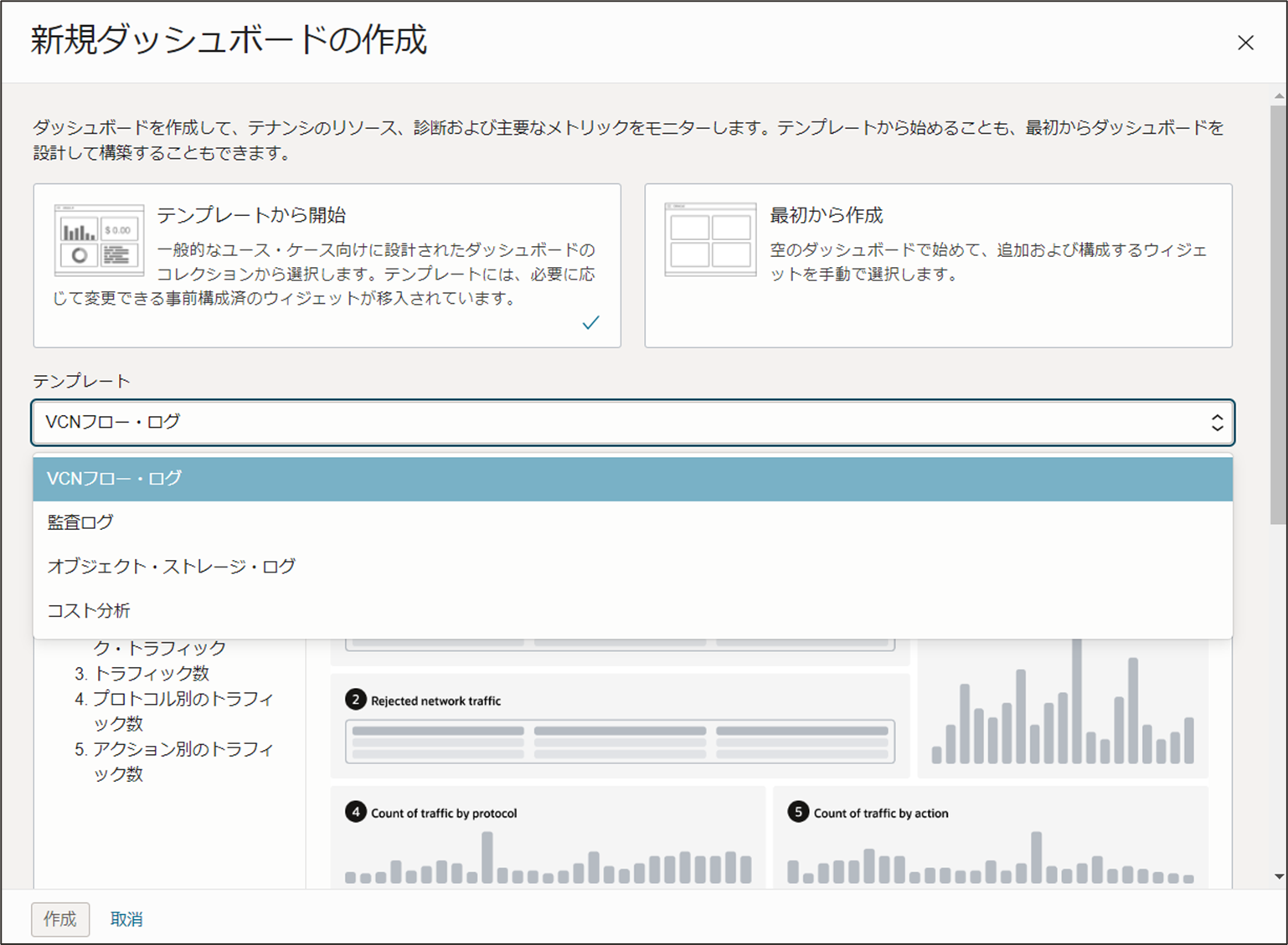Select the highlighted VCNフロー・ログ option

click(115, 479)
